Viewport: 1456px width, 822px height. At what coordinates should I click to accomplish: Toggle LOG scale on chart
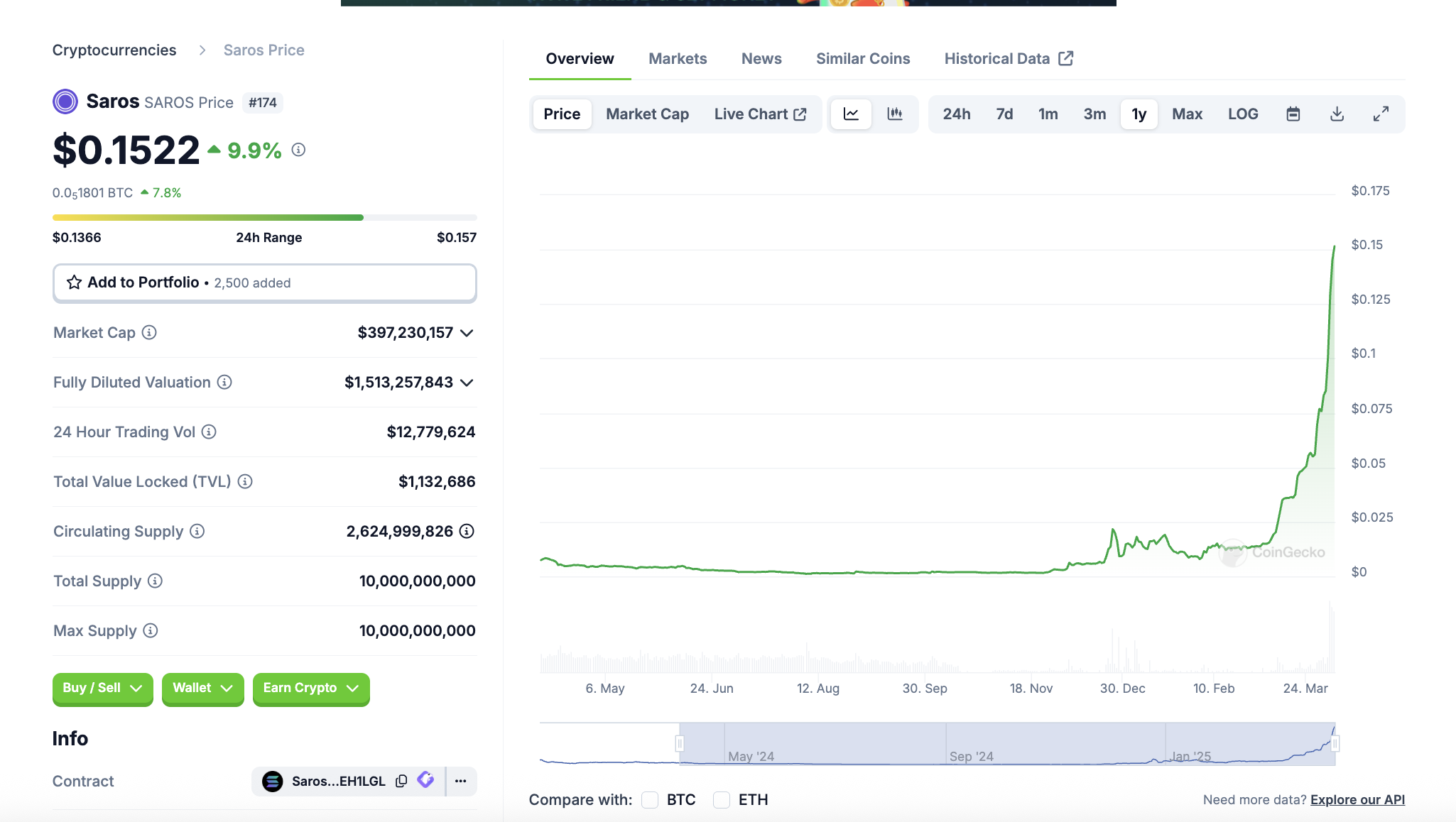(x=1243, y=114)
